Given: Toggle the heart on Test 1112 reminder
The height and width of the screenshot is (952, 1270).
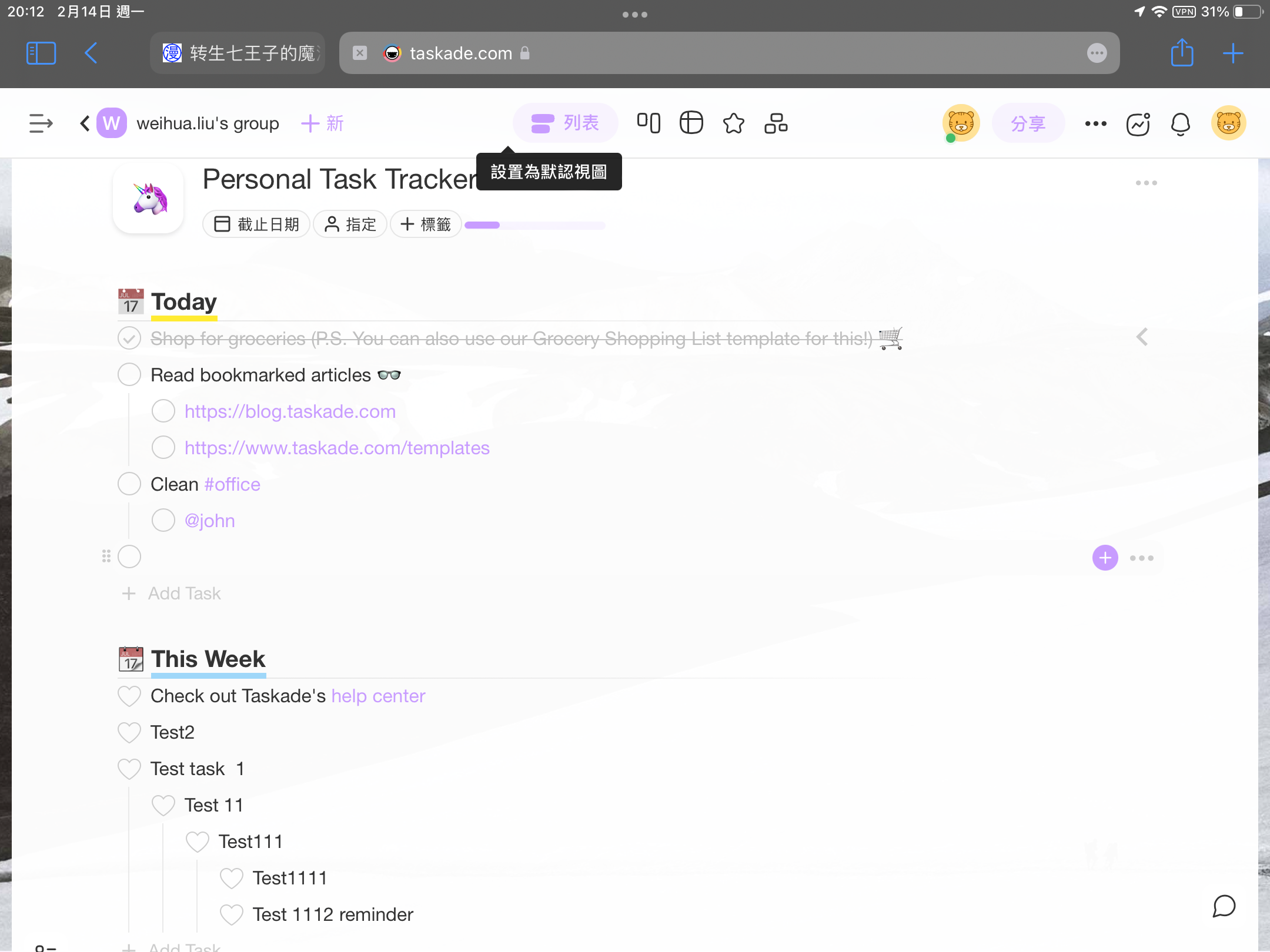Looking at the screenshot, I should [x=232, y=915].
